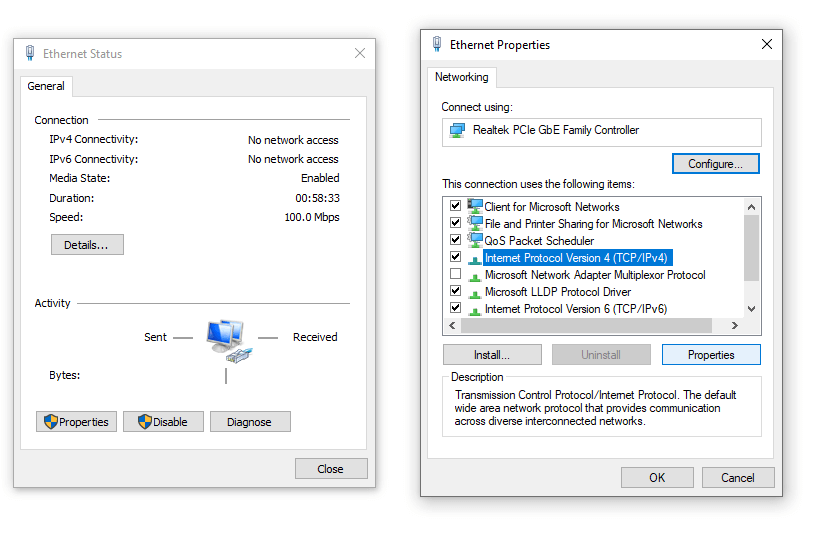Click the items list scroll left arrow

452,326
